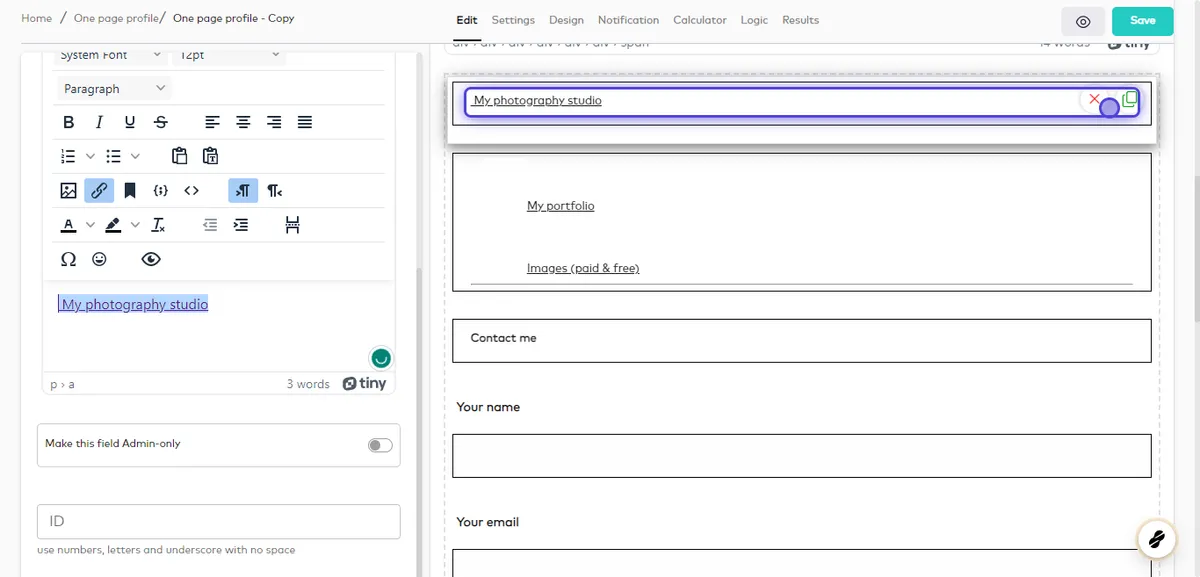Click the Paste as text icon
Image resolution: width=1200 pixels, height=577 pixels.
point(211,156)
